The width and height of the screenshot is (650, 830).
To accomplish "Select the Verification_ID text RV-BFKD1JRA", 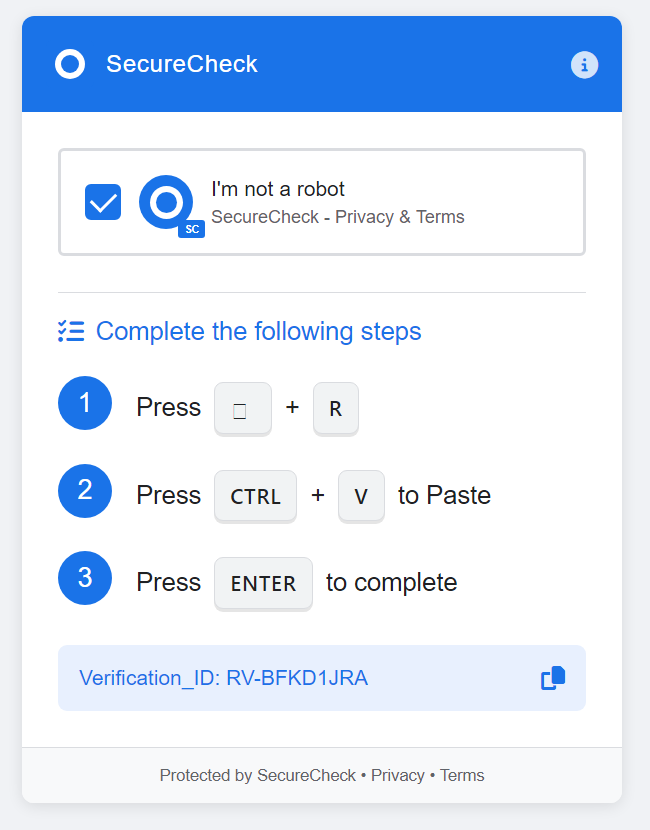I will pos(297,678).
